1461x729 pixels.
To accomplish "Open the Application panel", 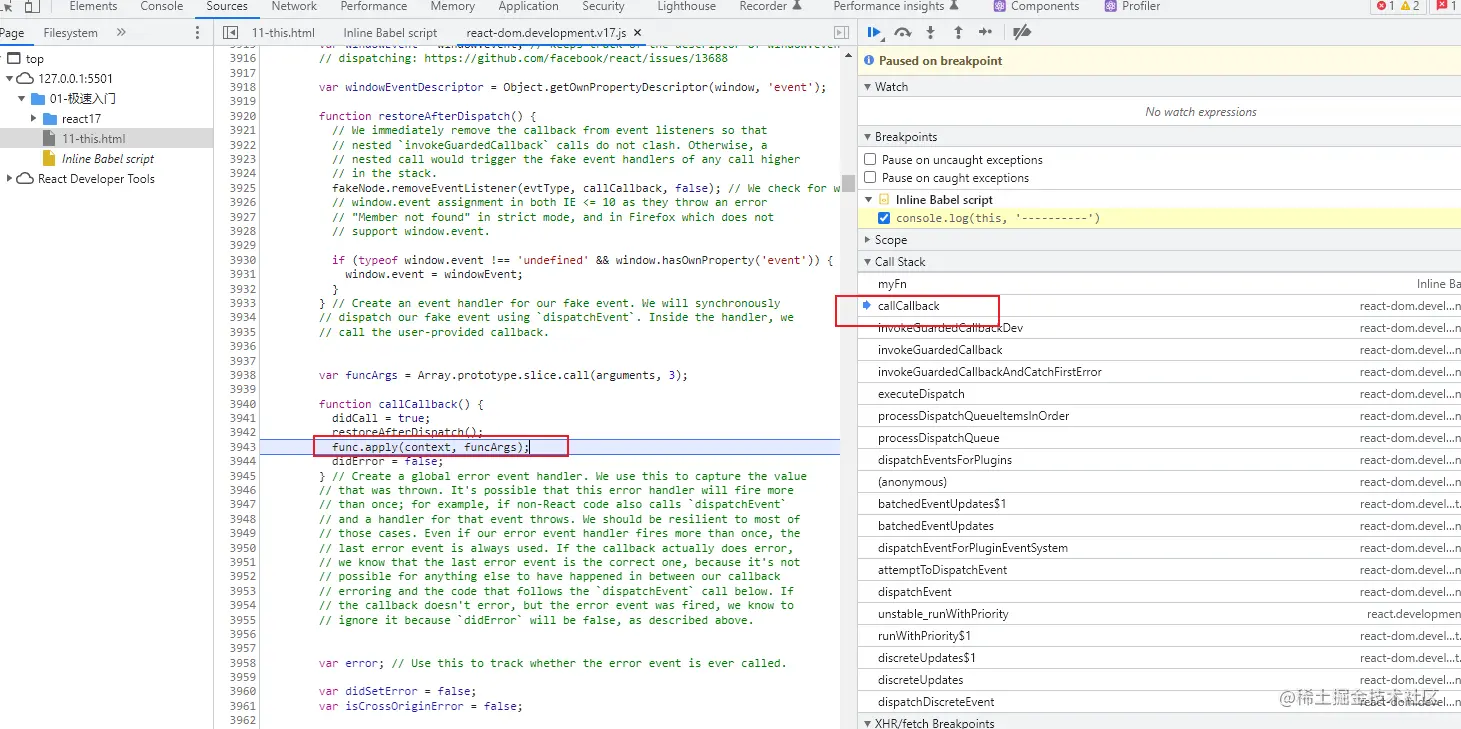I will click(x=528, y=6).
